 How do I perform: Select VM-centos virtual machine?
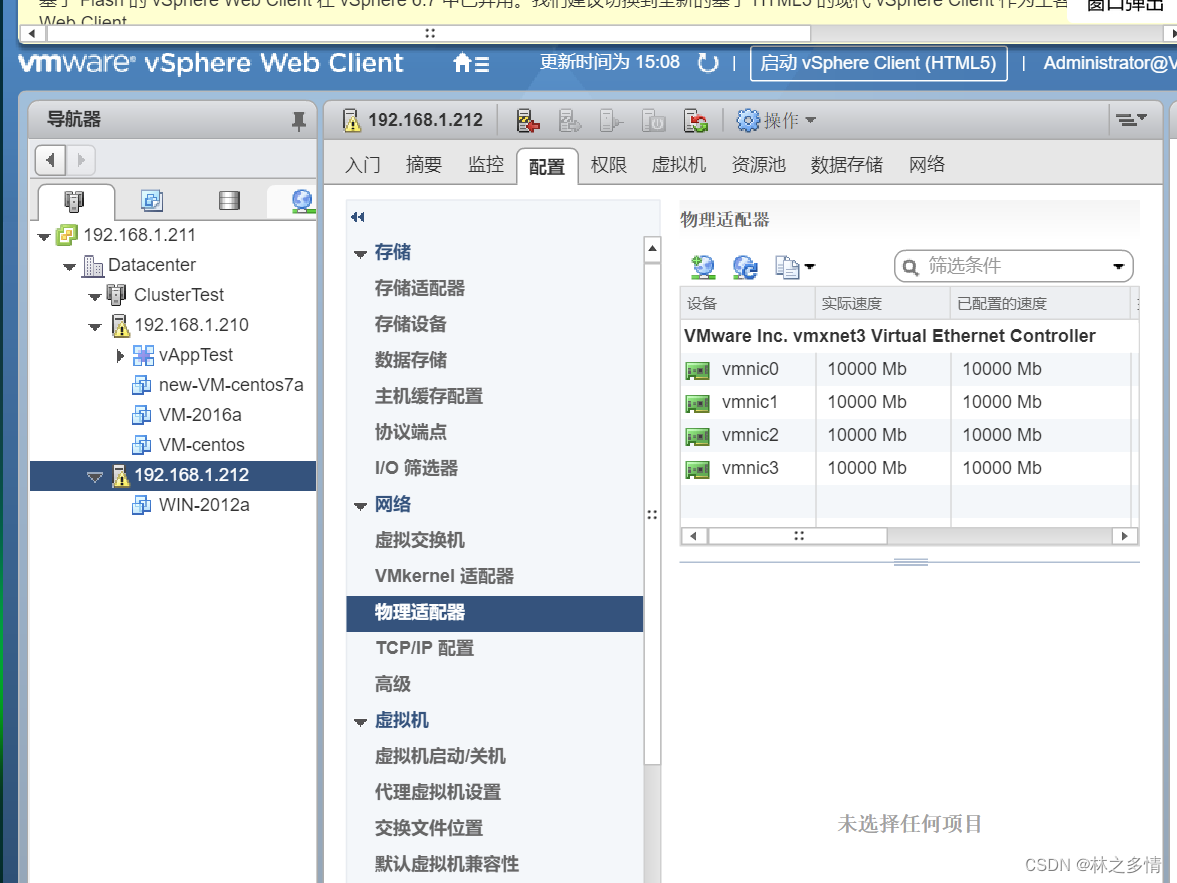click(x=201, y=445)
